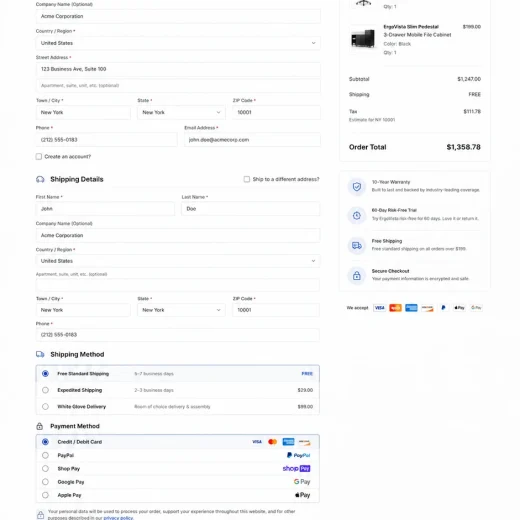Image resolution: width=520 pixels, height=520 pixels.
Task: Choose White Glove Delivery radio option
Action: point(45,407)
